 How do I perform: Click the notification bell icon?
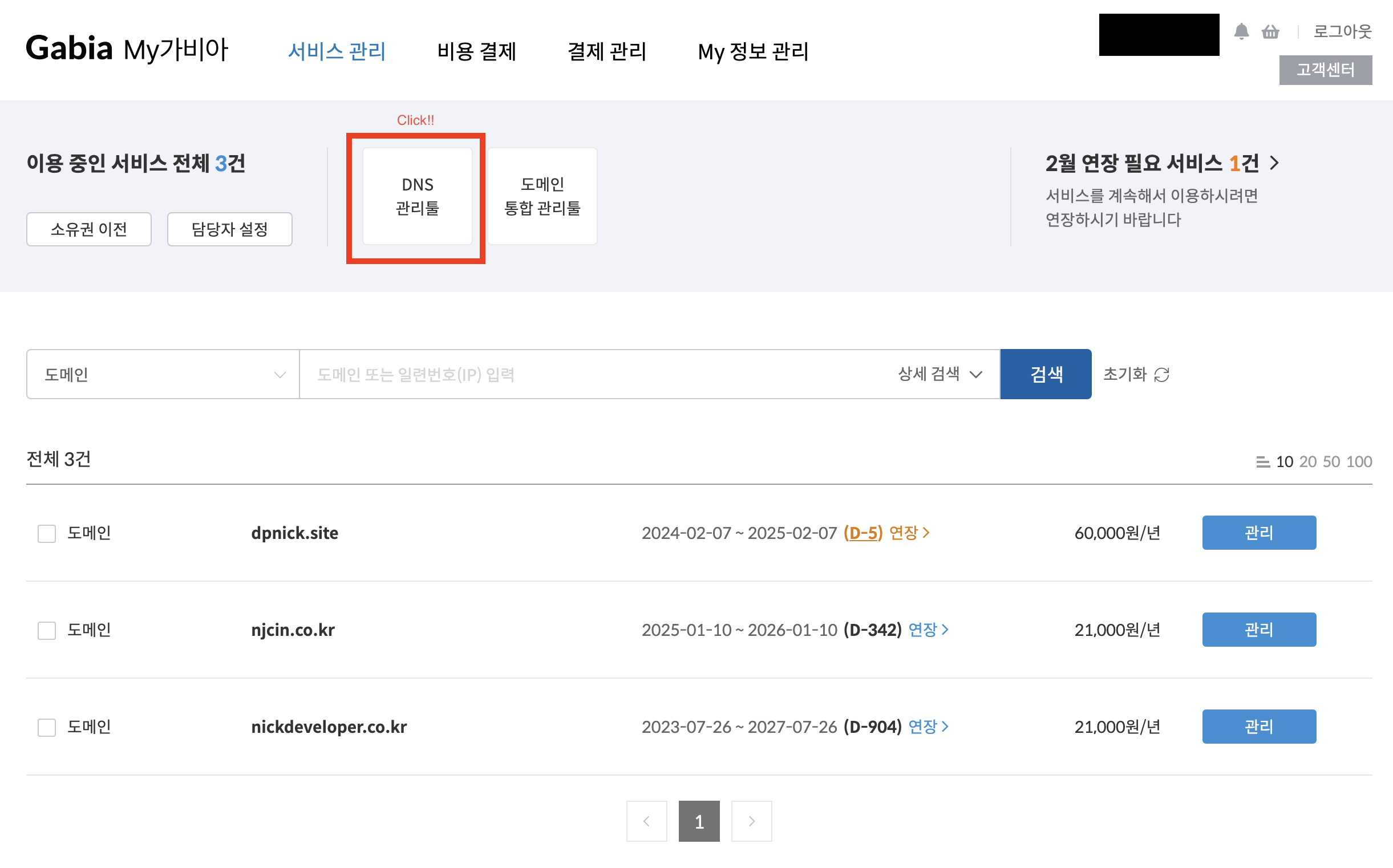pyautogui.click(x=1241, y=31)
